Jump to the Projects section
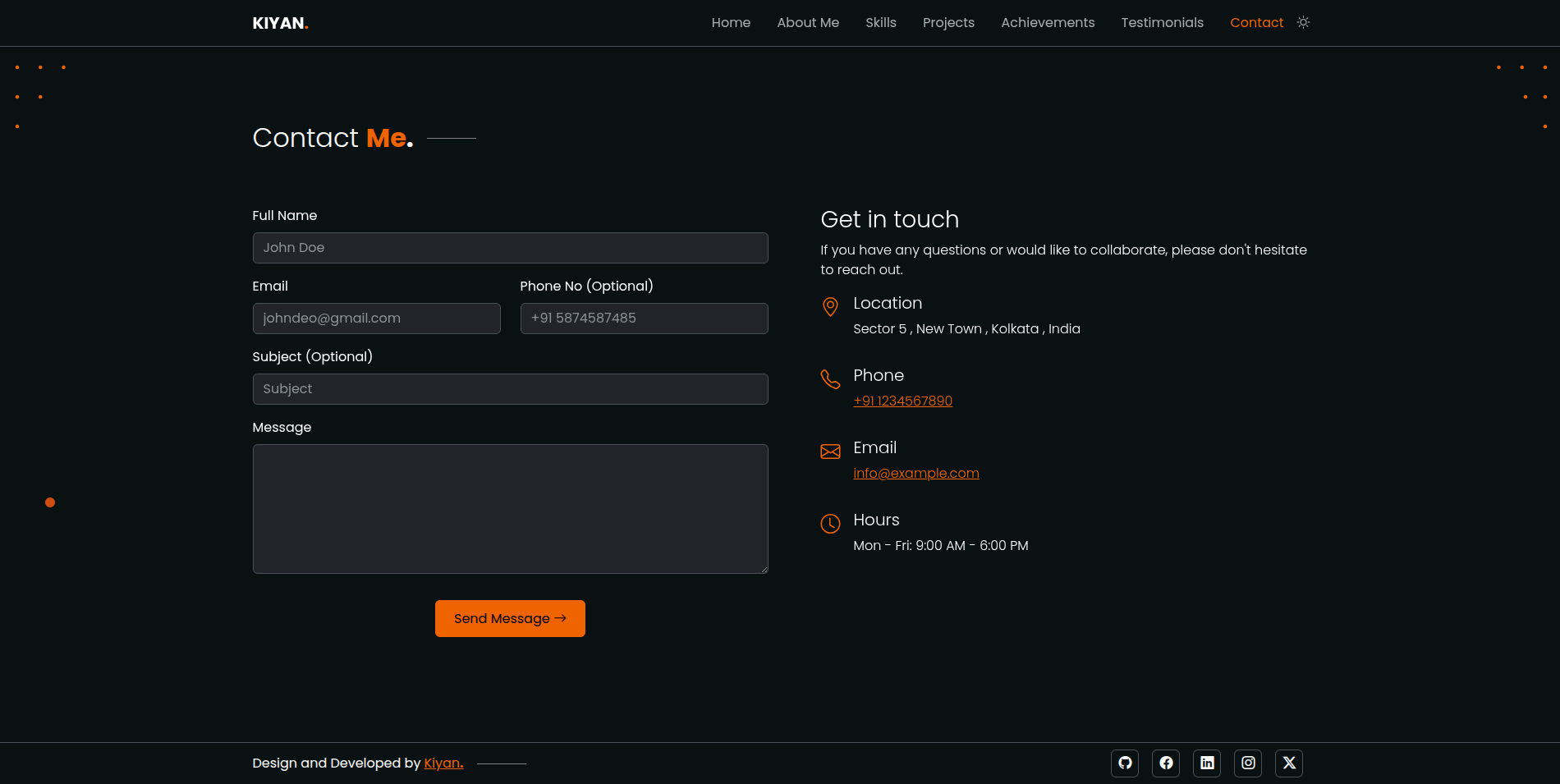 948,23
